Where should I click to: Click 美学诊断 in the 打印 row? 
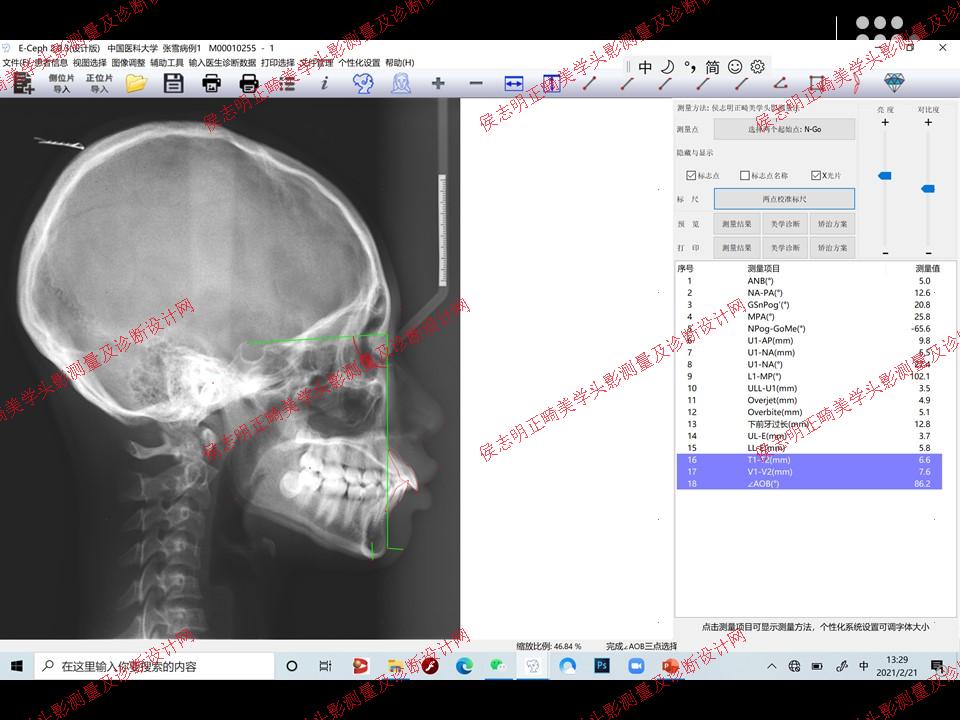pyautogui.click(x=785, y=248)
